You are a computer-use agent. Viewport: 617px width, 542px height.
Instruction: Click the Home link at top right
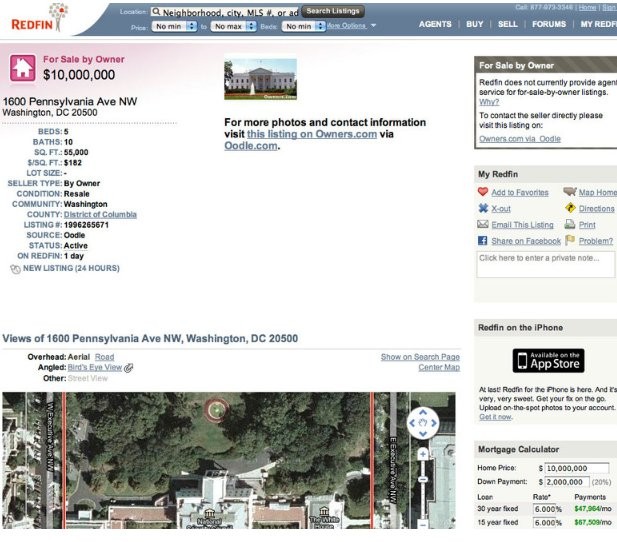pyautogui.click(x=587, y=7)
